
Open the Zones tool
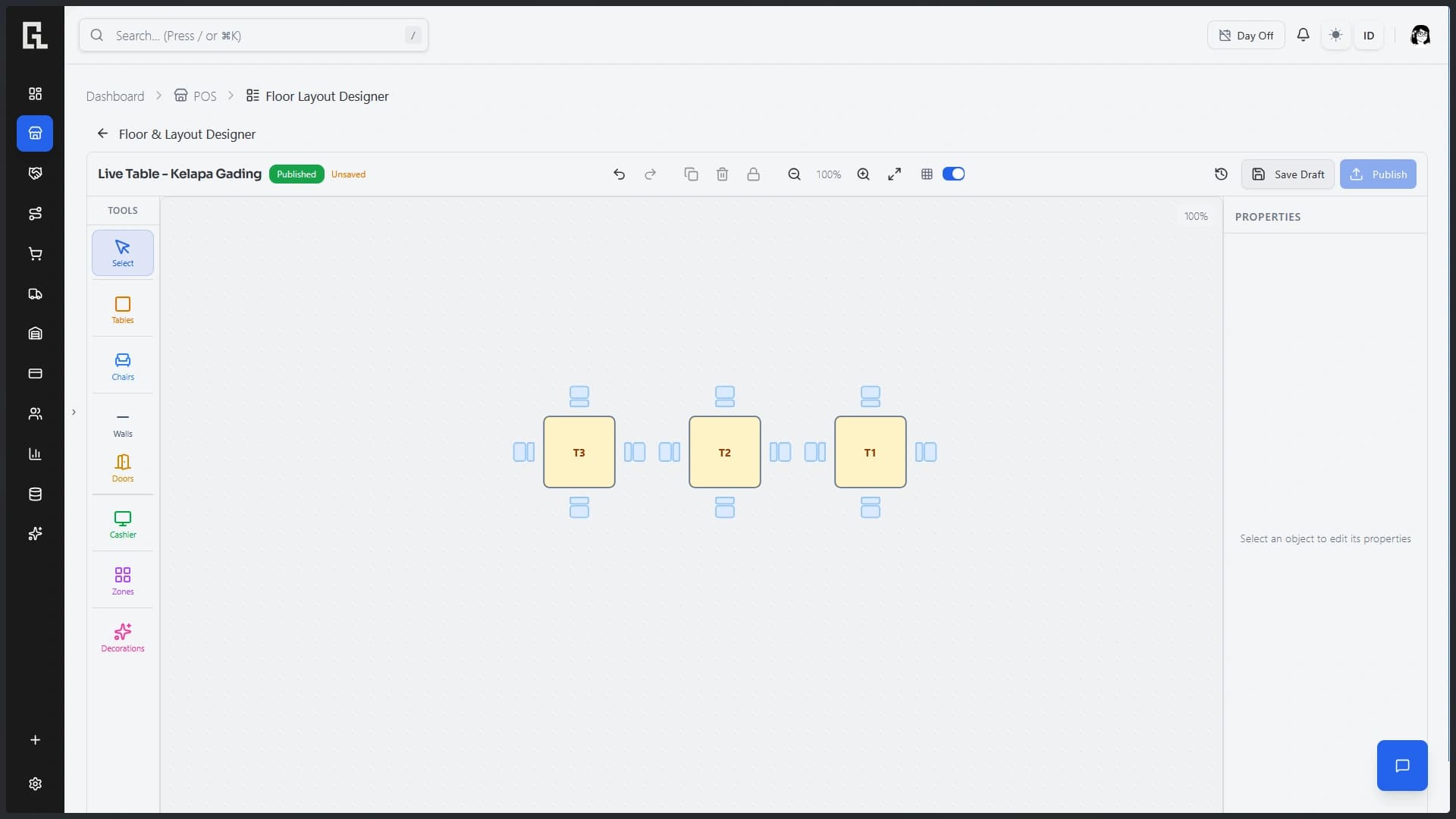pos(123,582)
